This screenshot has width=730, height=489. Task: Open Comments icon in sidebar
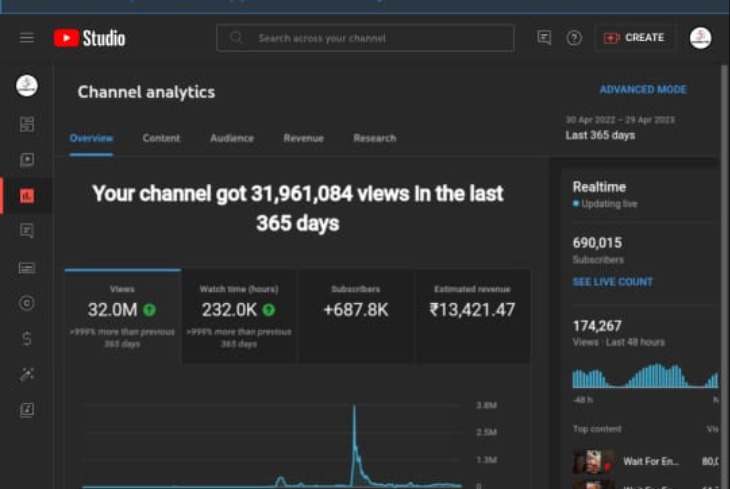click(27, 231)
